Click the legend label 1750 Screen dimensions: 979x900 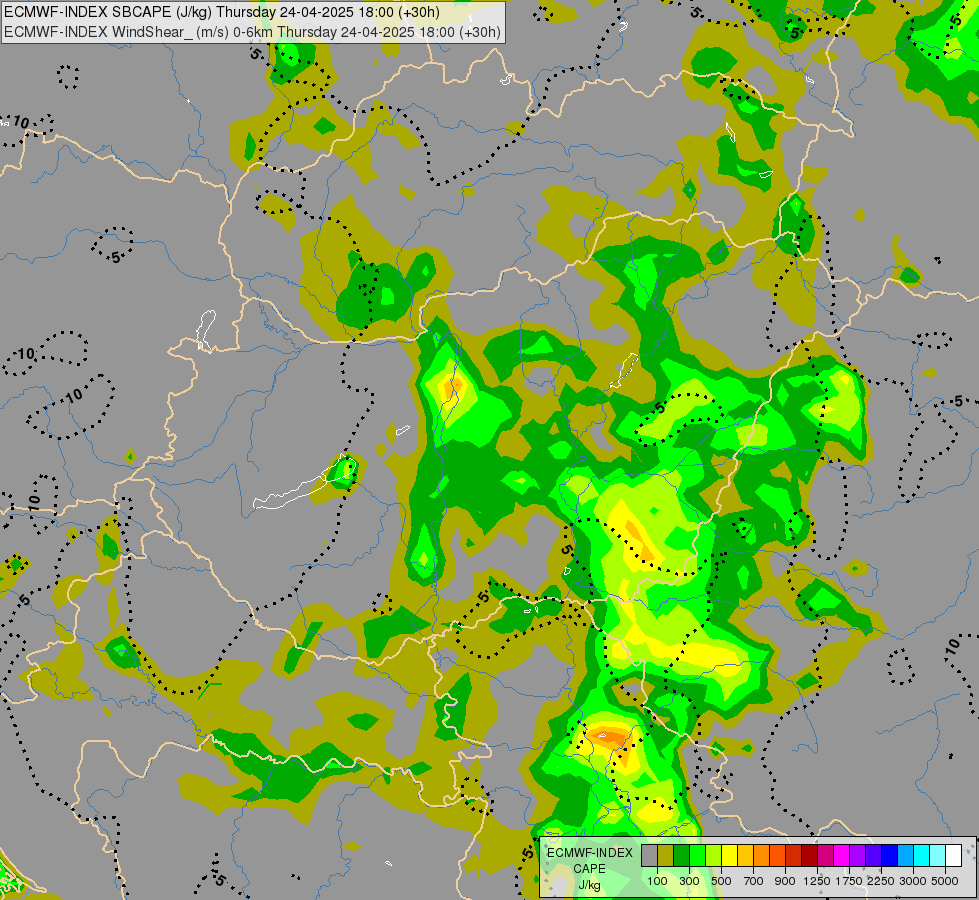(849, 881)
